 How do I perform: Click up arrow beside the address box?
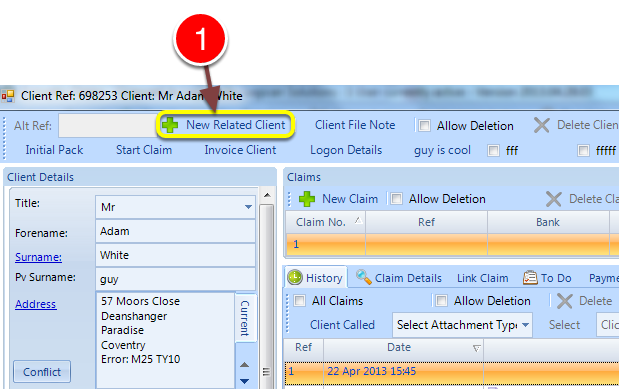point(244,365)
